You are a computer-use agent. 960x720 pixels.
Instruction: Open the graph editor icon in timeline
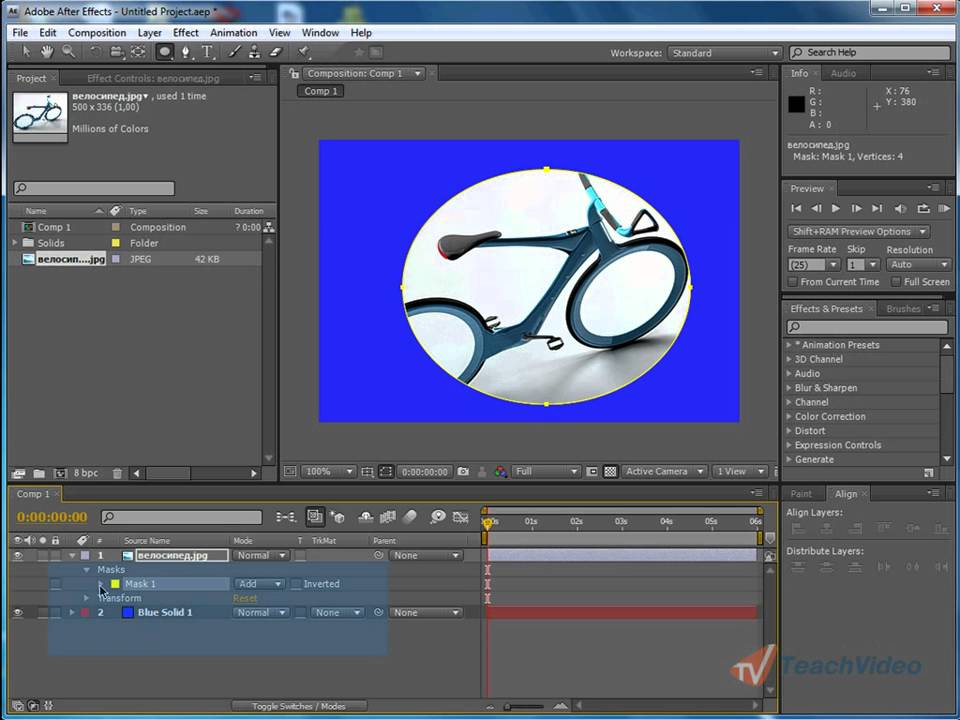(x=460, y=517)
